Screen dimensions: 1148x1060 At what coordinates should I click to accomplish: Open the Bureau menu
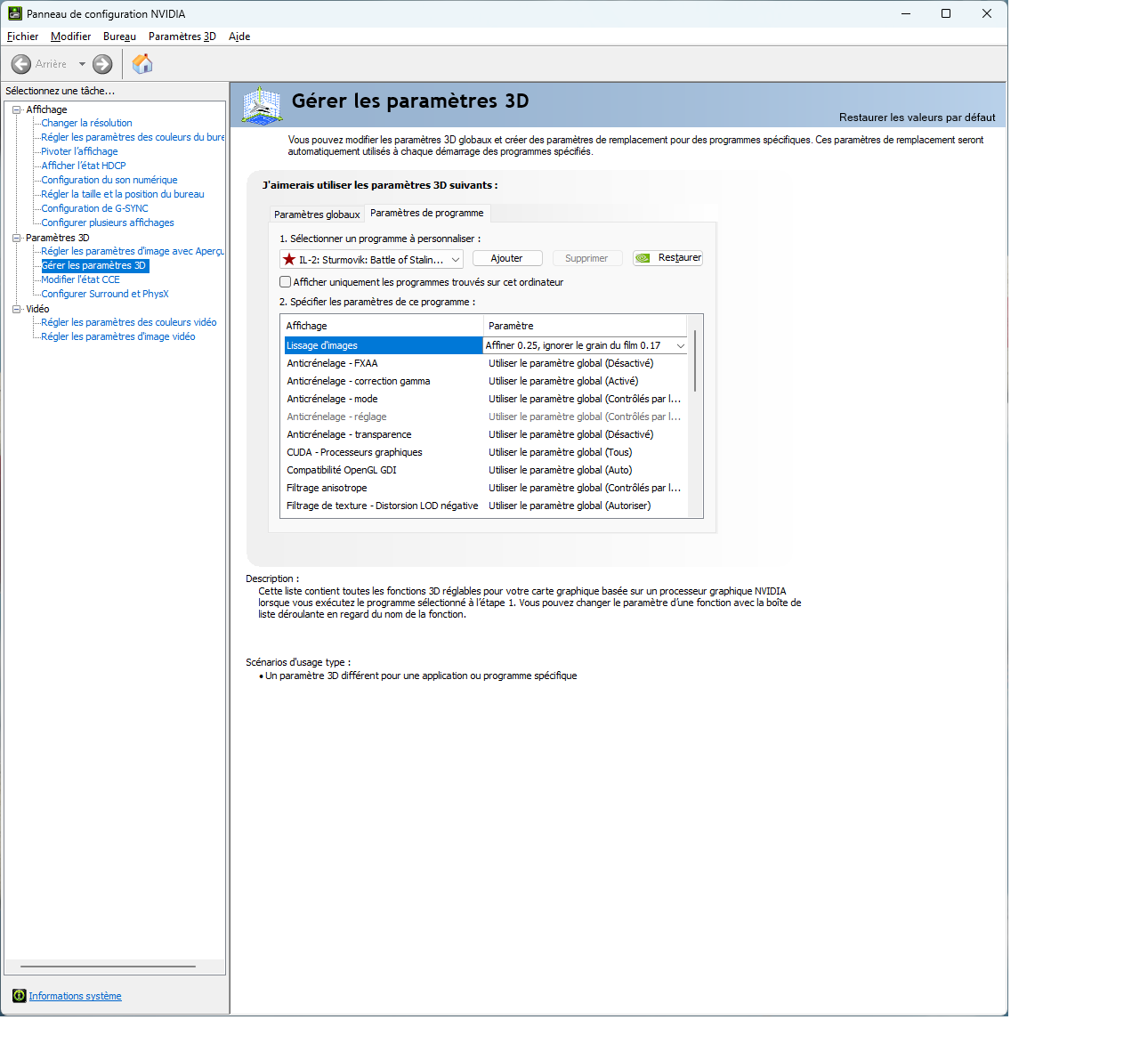[x=119, y=36]
